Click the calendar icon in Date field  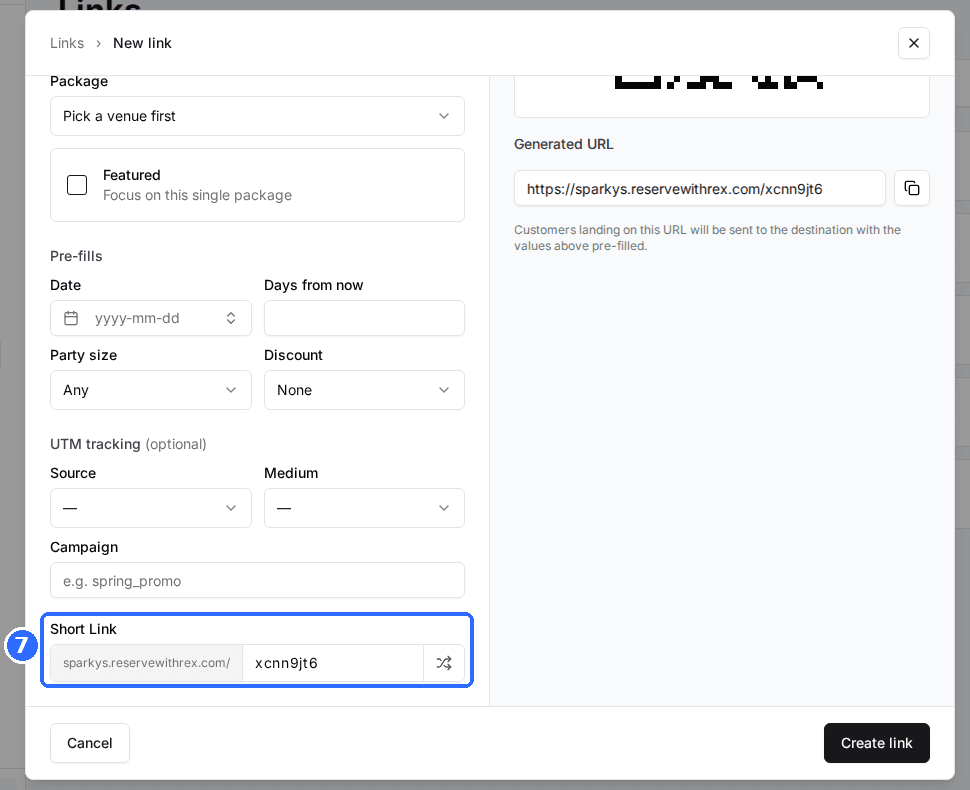[x=71, y=318]
